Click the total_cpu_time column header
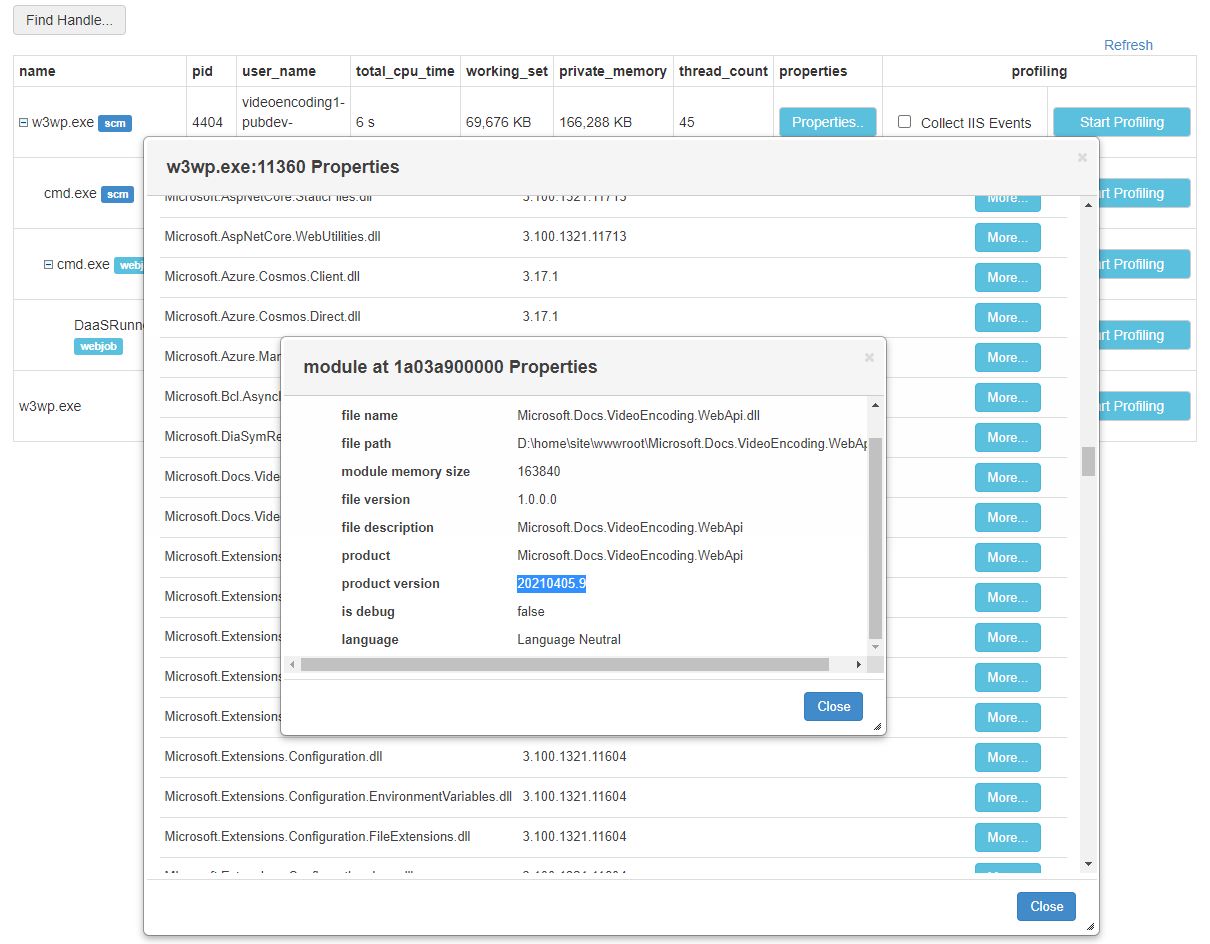Image resolution: width=1210 pixels, height=944 pixels. click(x=405, y=71)
